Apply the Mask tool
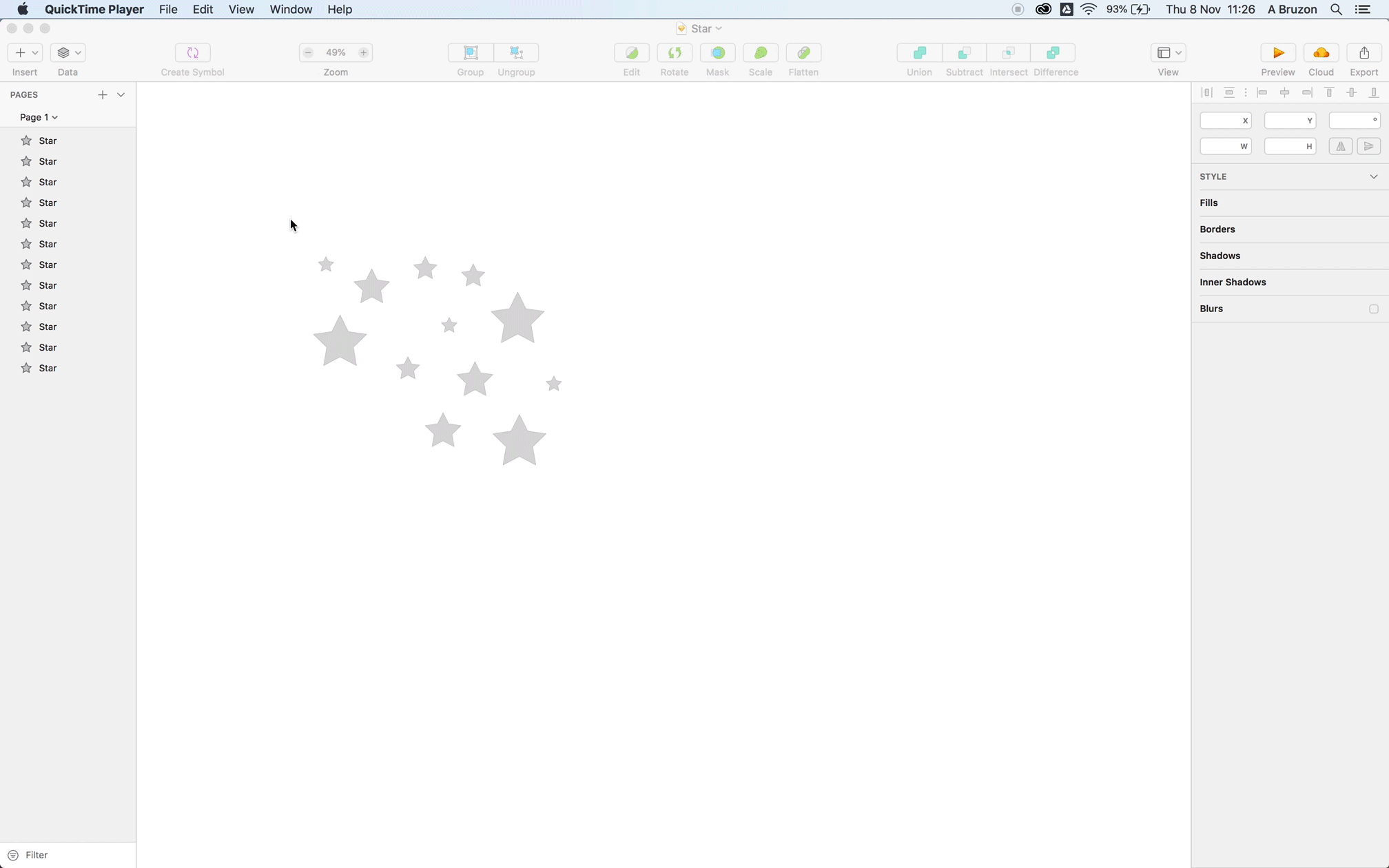This screenshot has width=1389, height=868. (717, 53)
